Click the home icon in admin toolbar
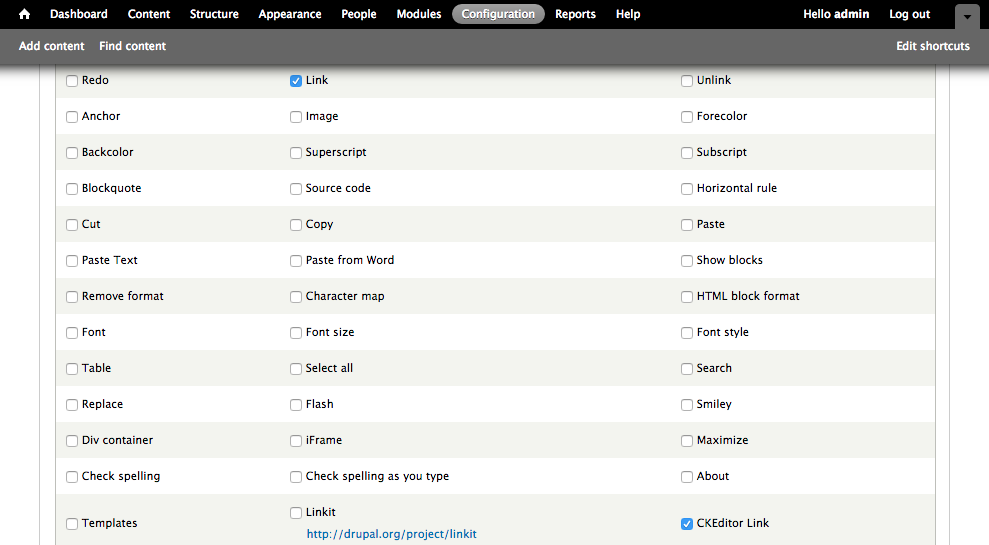 point(25,14)
